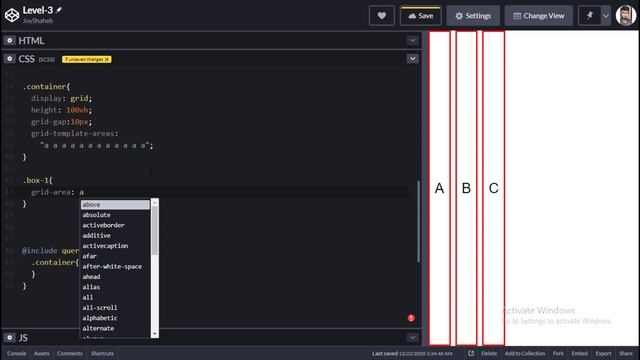Click the red error indicator icon
640x360 pixels.
point(411,318)
